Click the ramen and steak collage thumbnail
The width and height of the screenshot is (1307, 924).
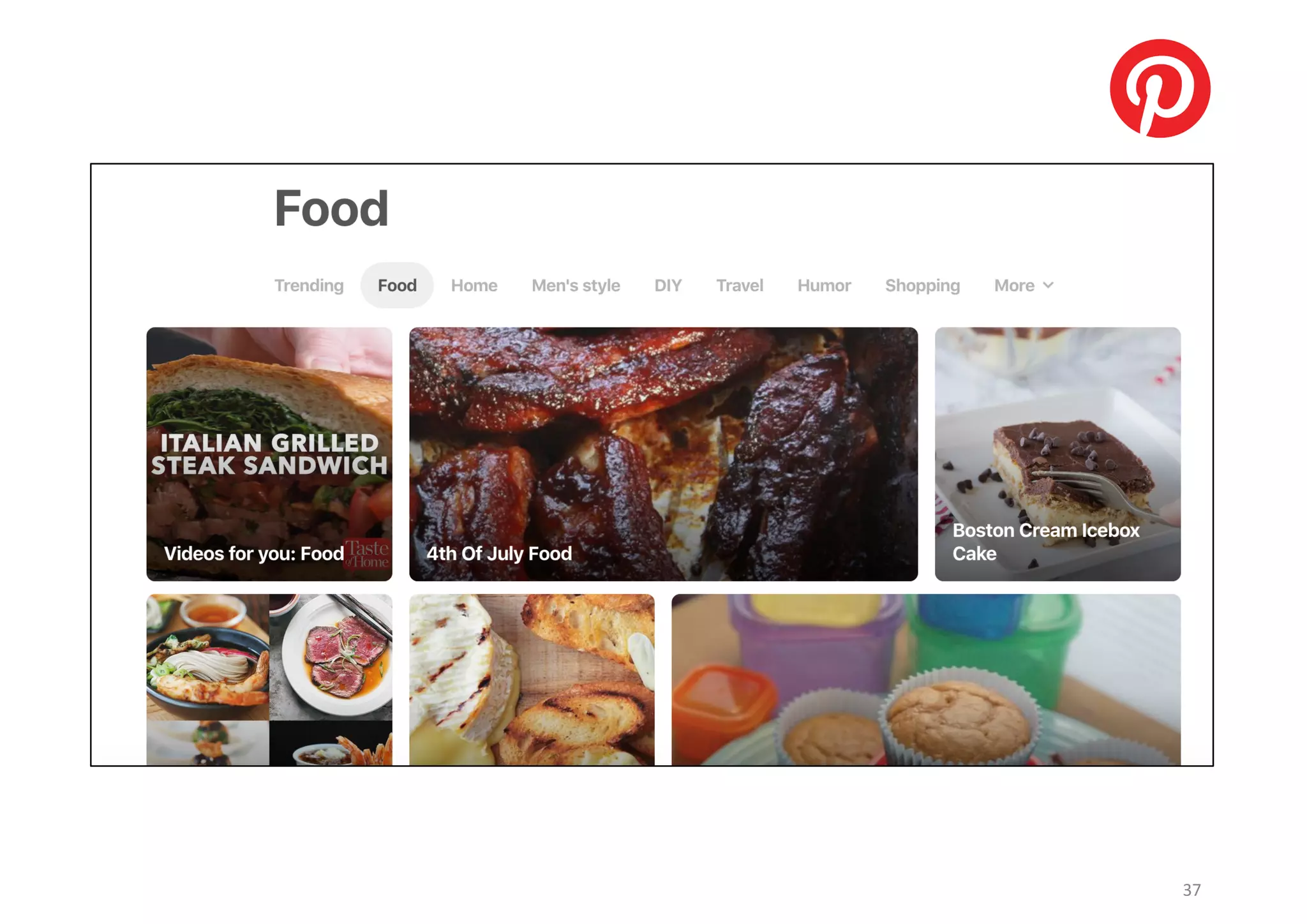(269, 680)
